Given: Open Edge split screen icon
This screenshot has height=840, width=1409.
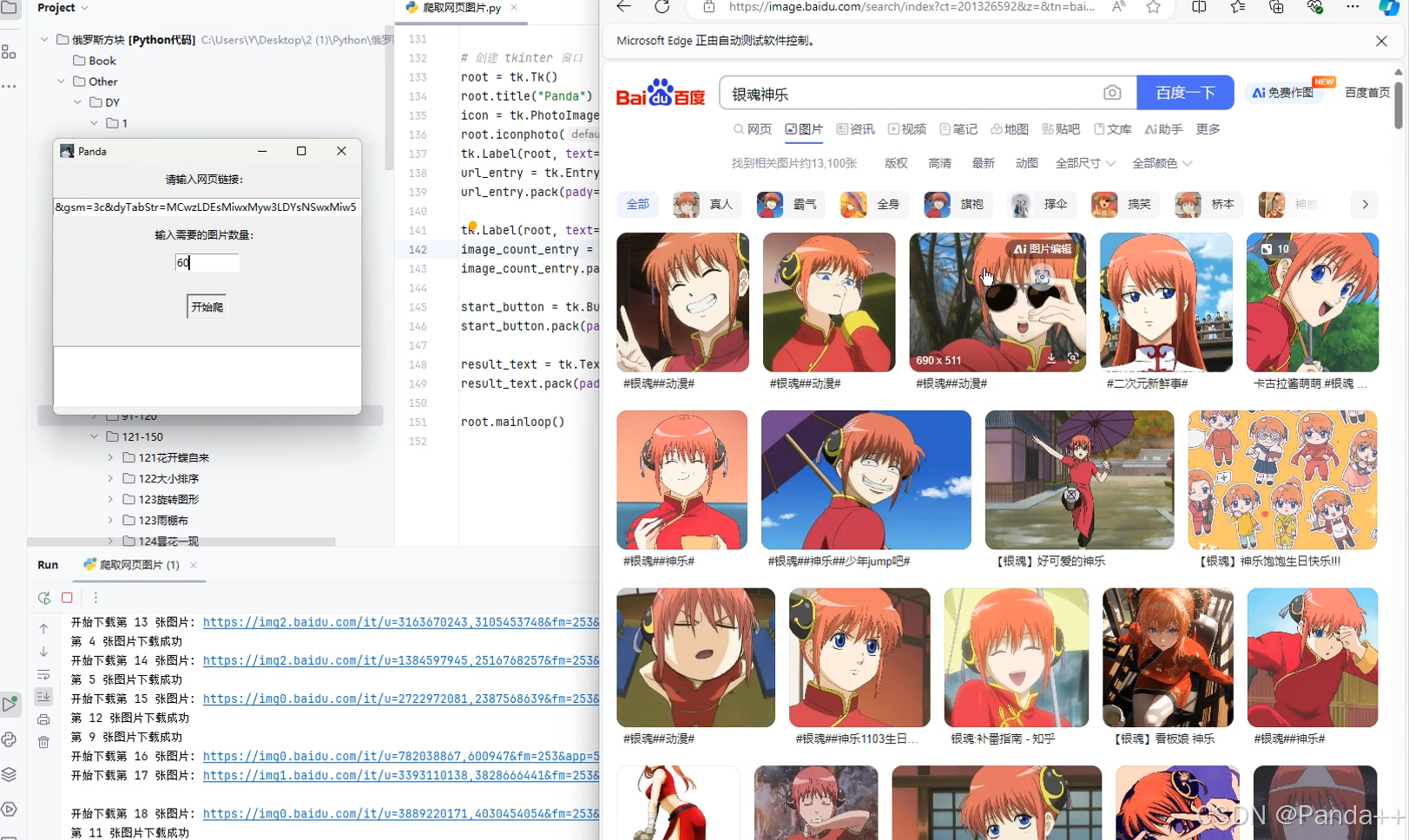Looking at the screenshot, I should tap(1199, 7).
